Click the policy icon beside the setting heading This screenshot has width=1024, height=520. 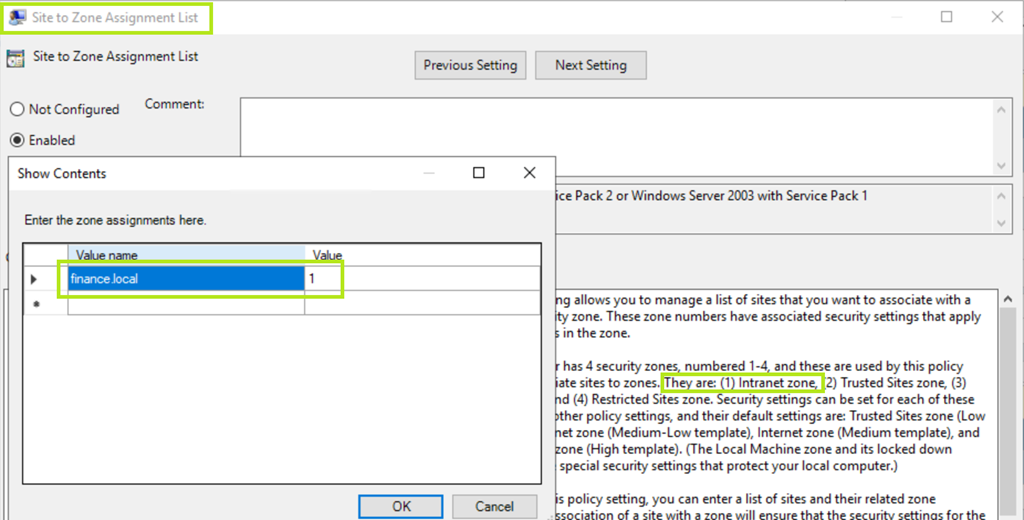point(16,57)
